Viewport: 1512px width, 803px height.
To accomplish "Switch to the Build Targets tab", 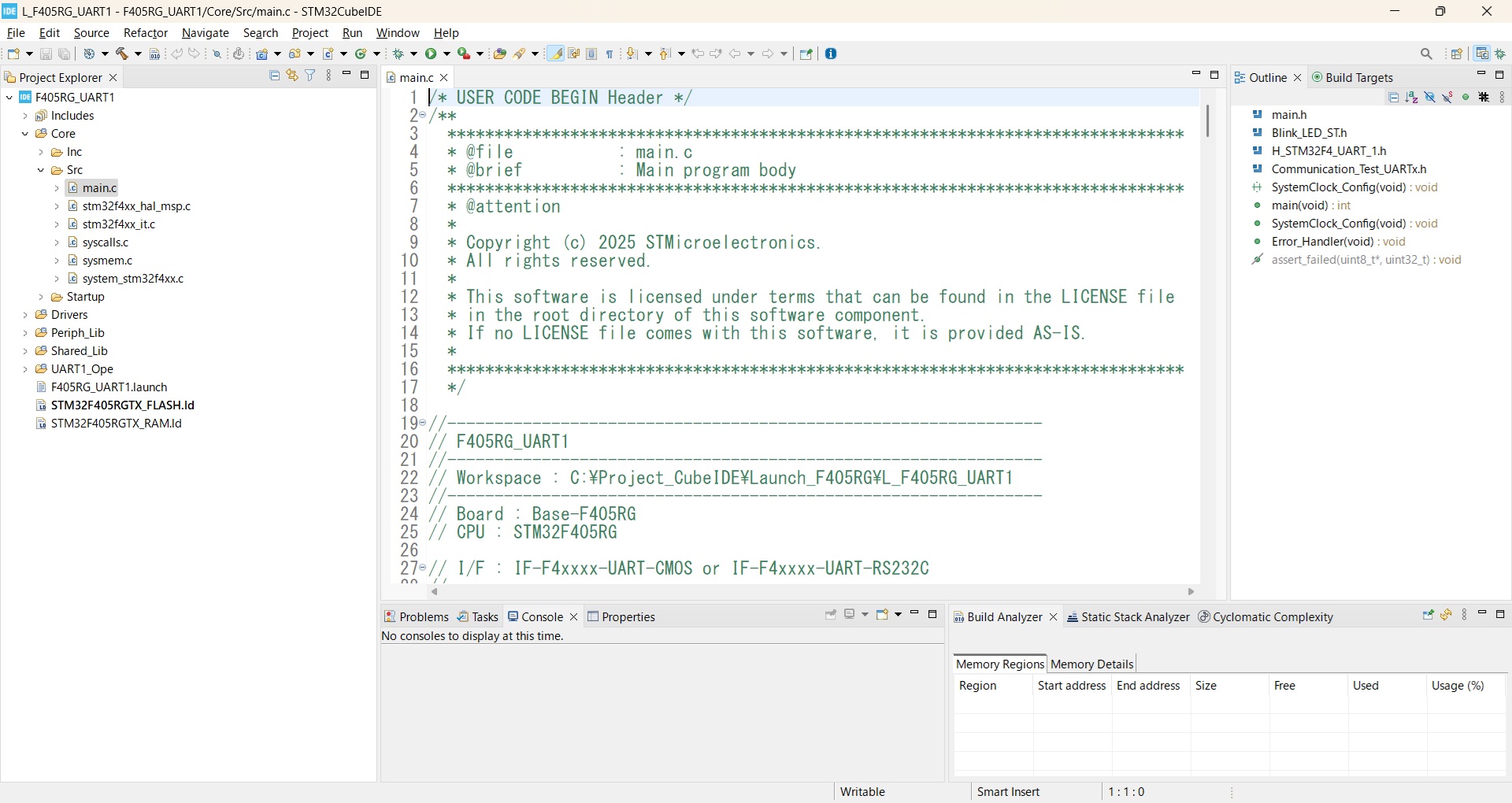I will point(1352,77).
